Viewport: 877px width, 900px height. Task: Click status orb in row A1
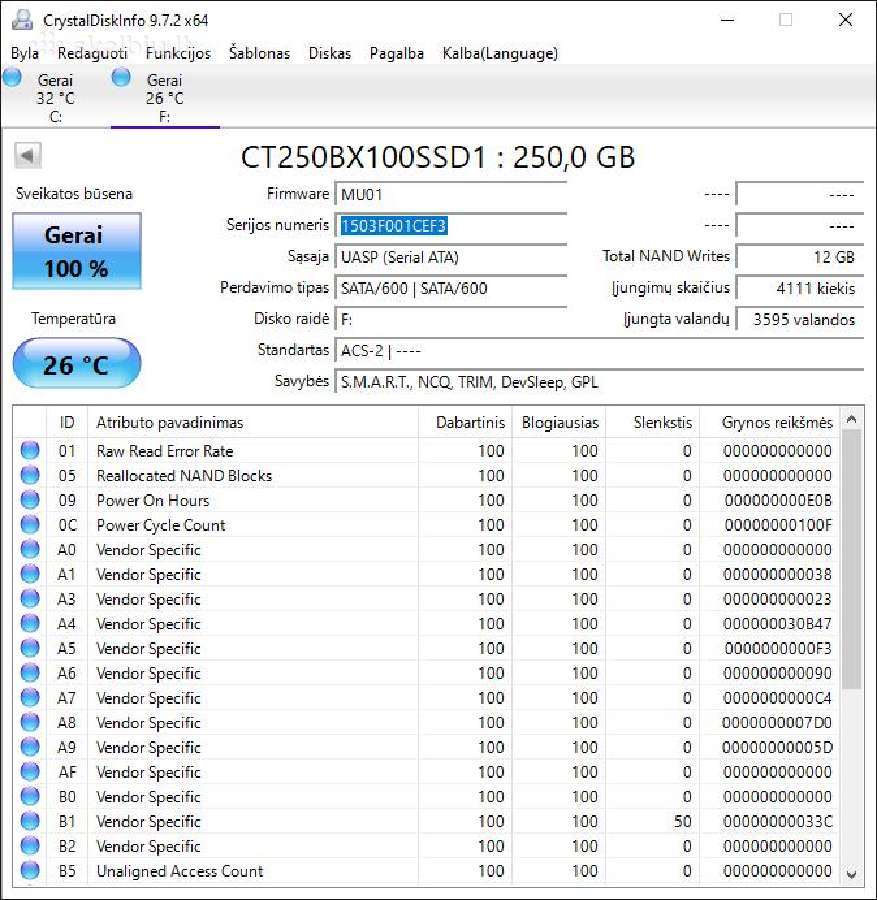point(30,574)
